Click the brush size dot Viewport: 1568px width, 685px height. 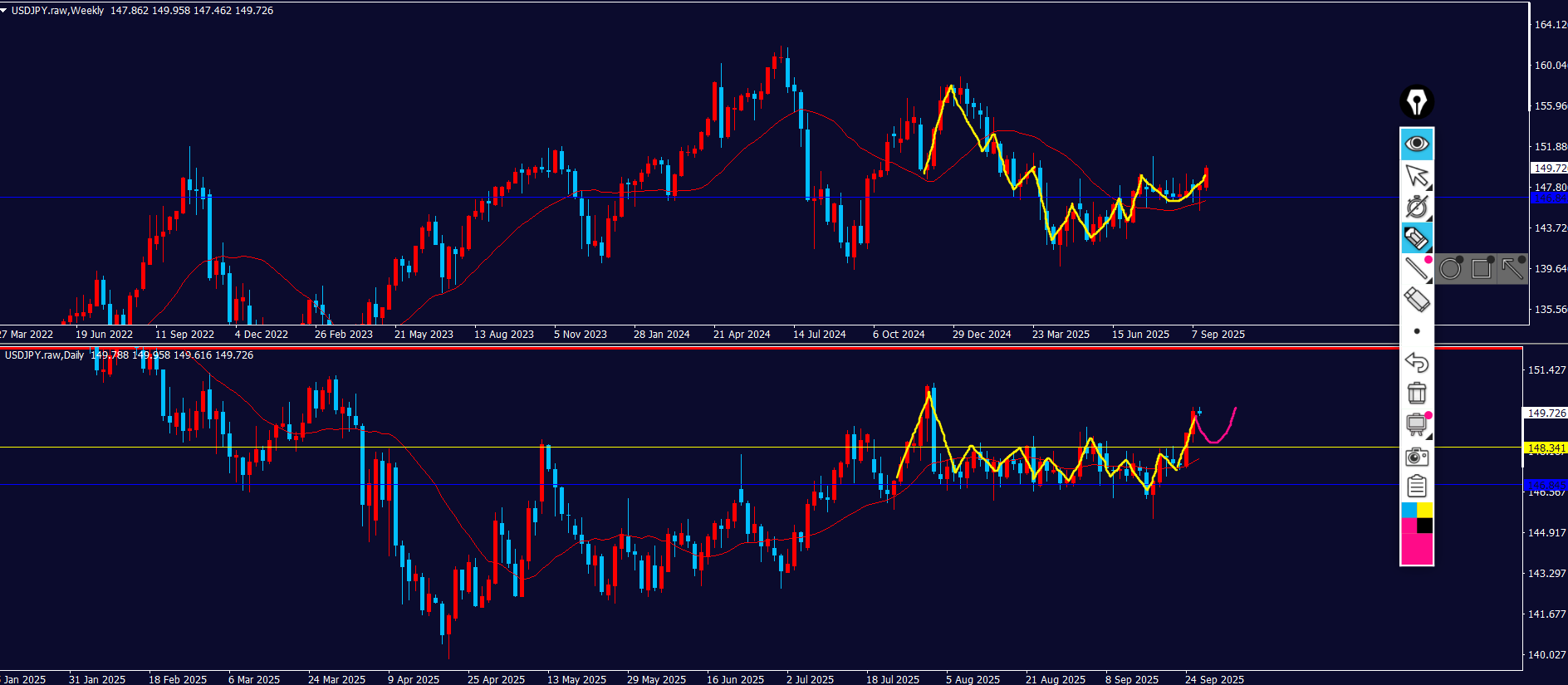(x=1416, y=331)
